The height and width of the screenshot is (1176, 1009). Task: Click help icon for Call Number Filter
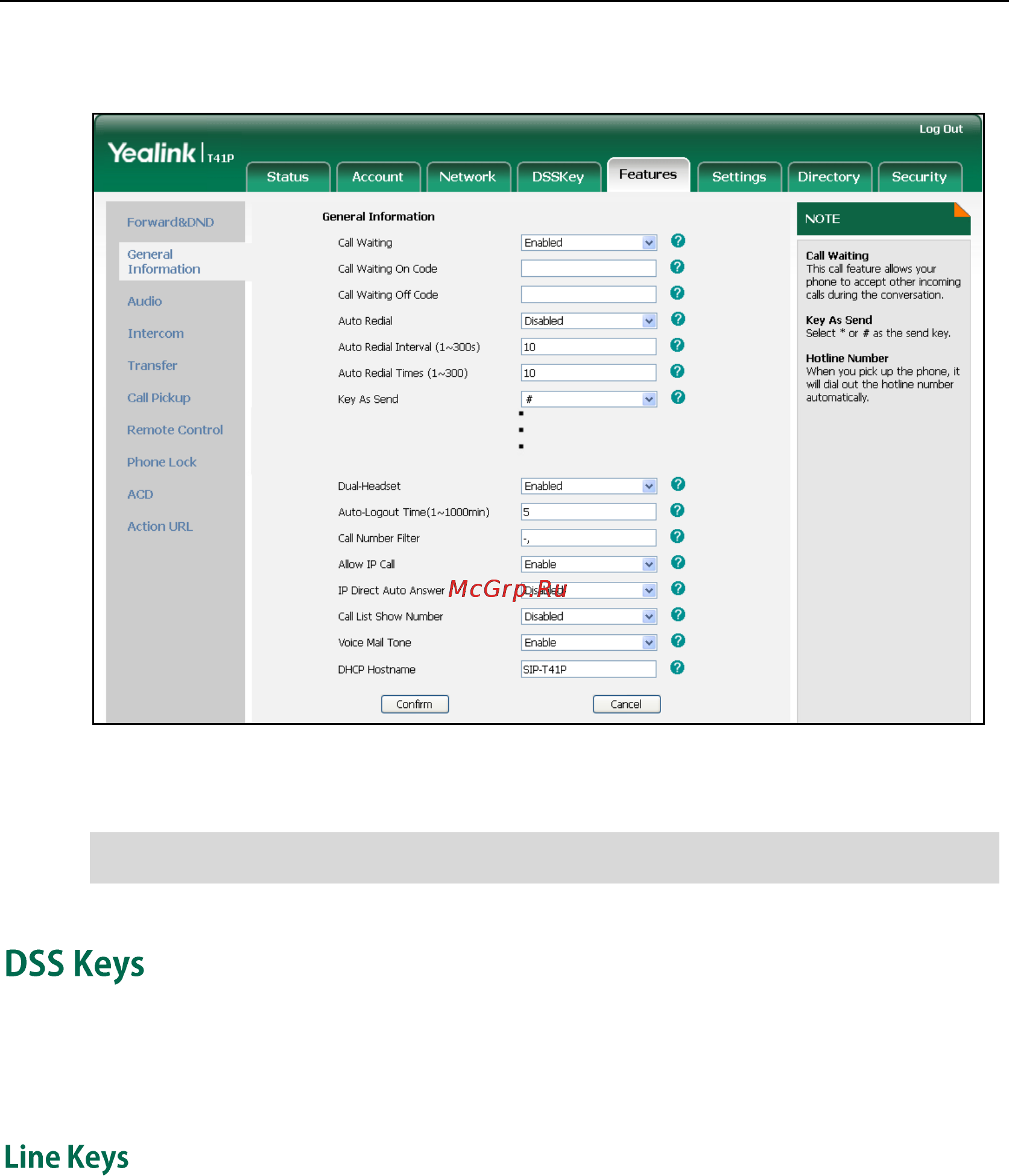(677, 536)
